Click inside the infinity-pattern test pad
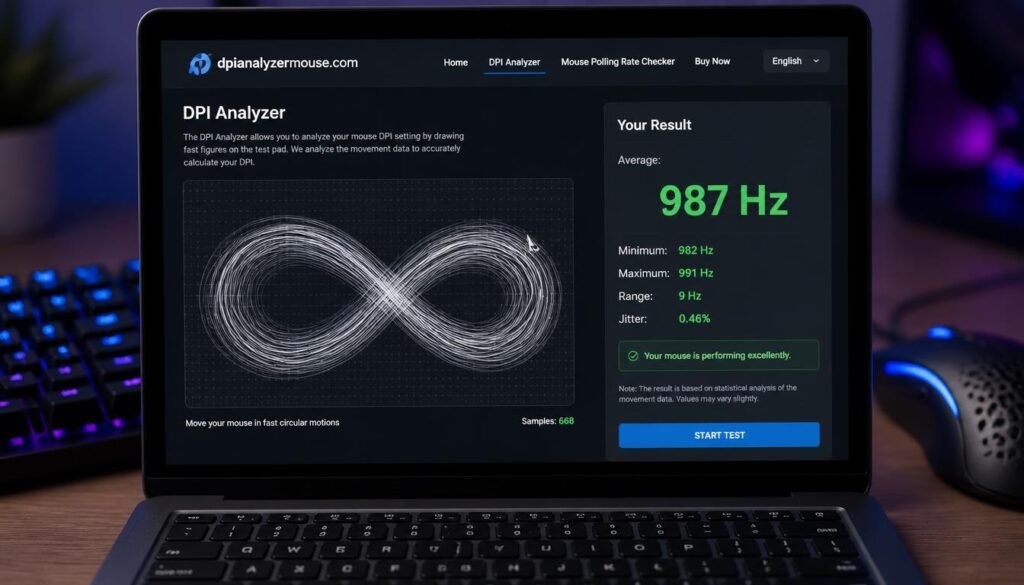 [379, 292]
